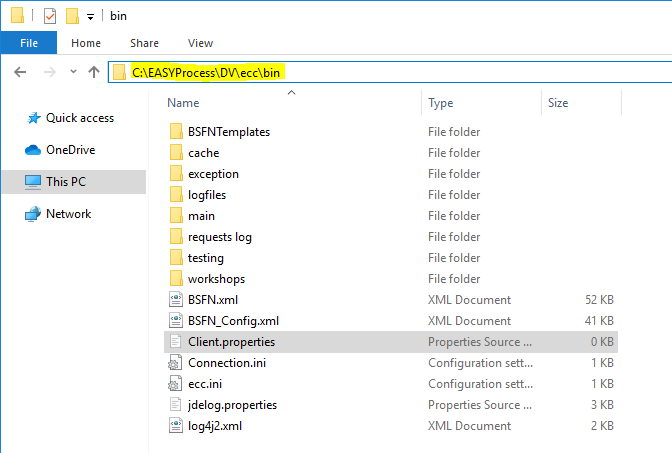Image resolution: width=672 pixels, height=453 pixels.
Task: Go forward with the right arrow
Action: [50, 72]
